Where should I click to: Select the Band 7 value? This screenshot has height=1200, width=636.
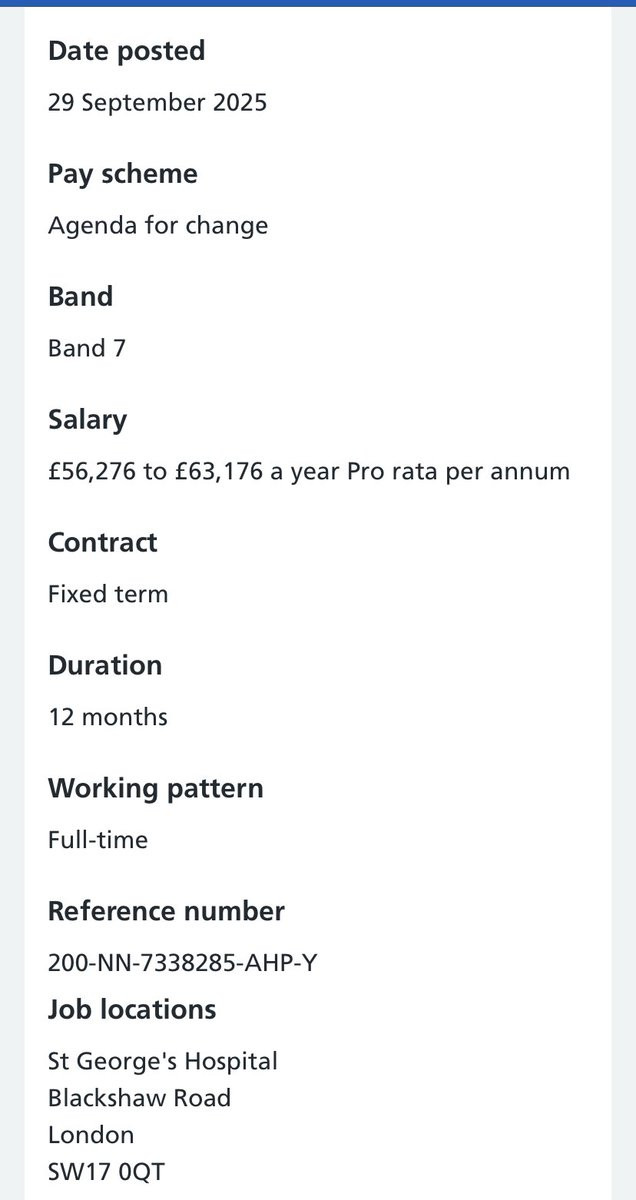(x=87, y=348)
